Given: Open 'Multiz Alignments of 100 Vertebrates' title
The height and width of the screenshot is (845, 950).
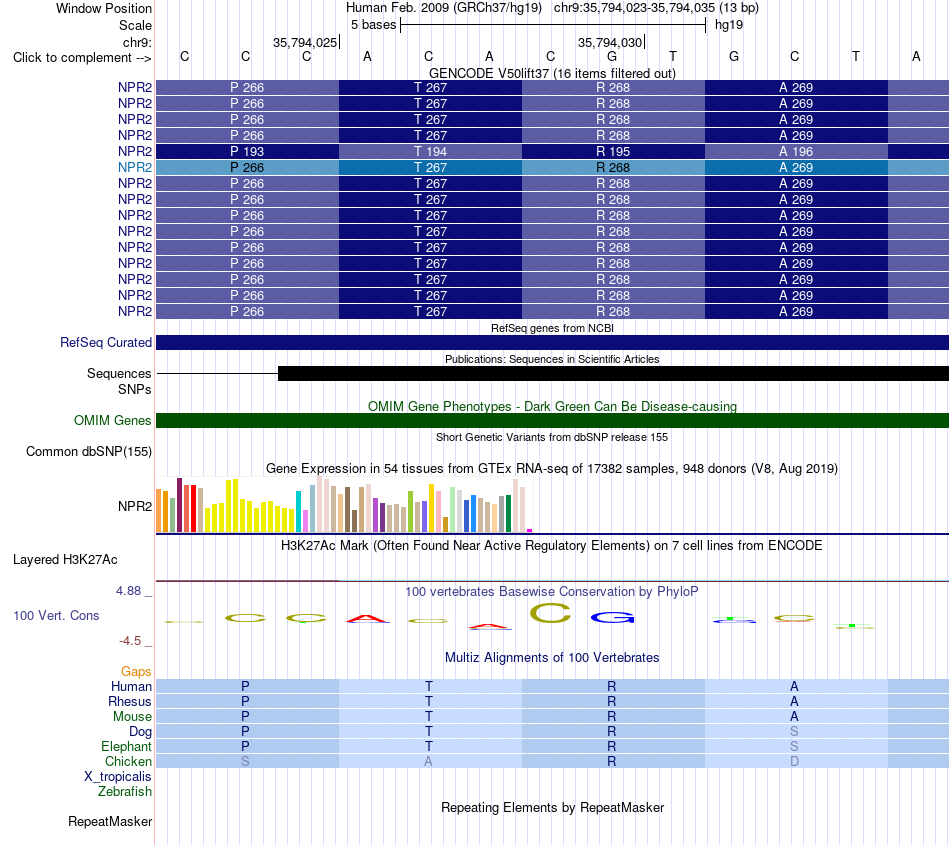Looking at the screenshot, I should [552, 657].
